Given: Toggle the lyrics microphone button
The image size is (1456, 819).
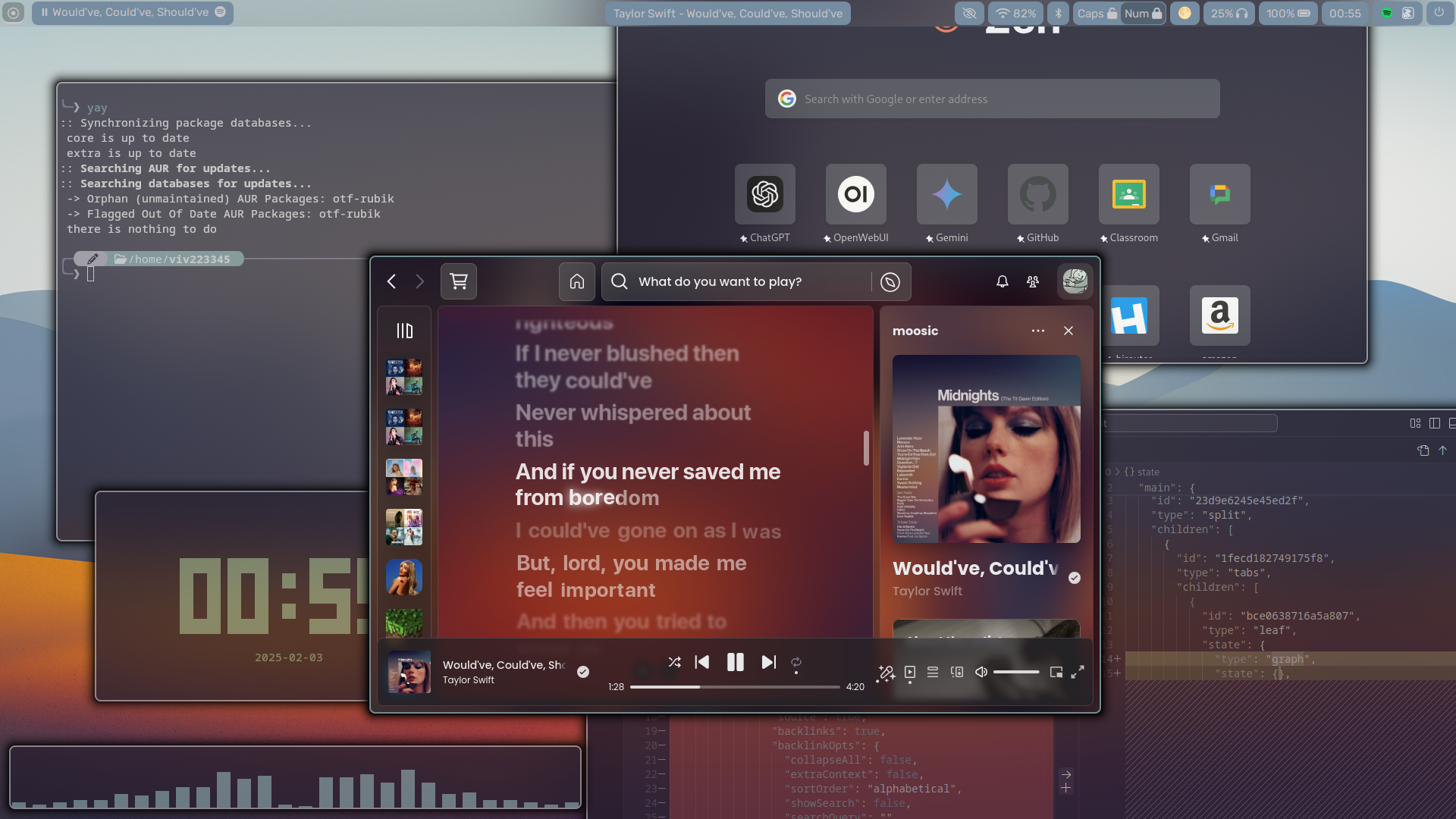Looking at the screenshot, I should click(886, 673).
